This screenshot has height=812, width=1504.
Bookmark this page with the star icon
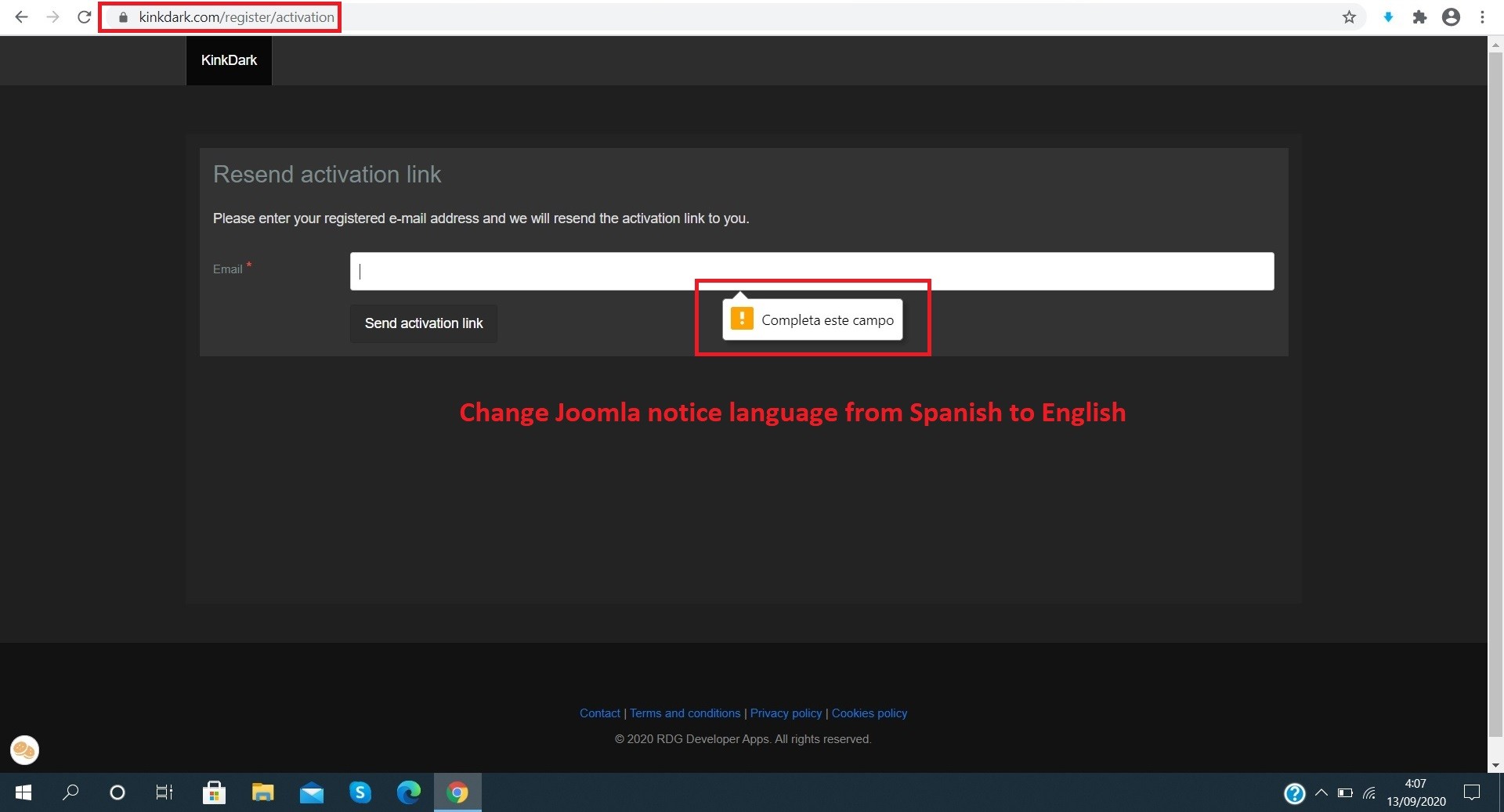pyautogui.click(x=1349, y=17)
